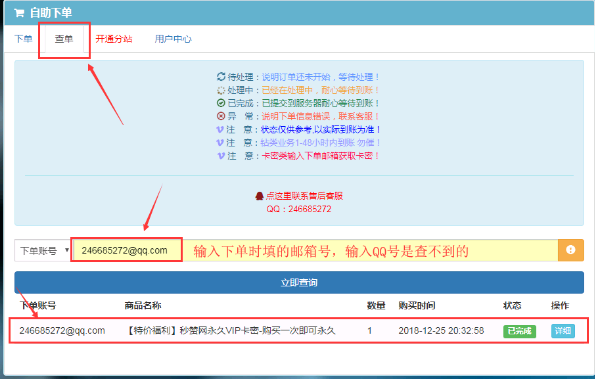Select the 【特价福利】 product name cell

(230, 331)
